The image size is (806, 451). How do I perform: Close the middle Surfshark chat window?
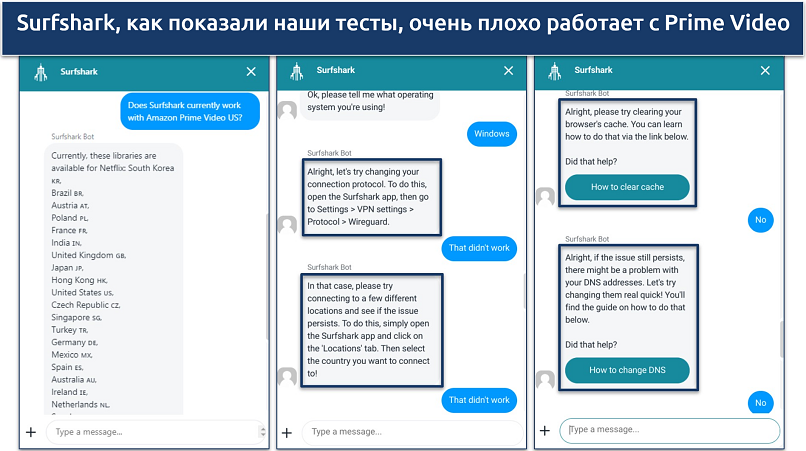tap(509, 72)
